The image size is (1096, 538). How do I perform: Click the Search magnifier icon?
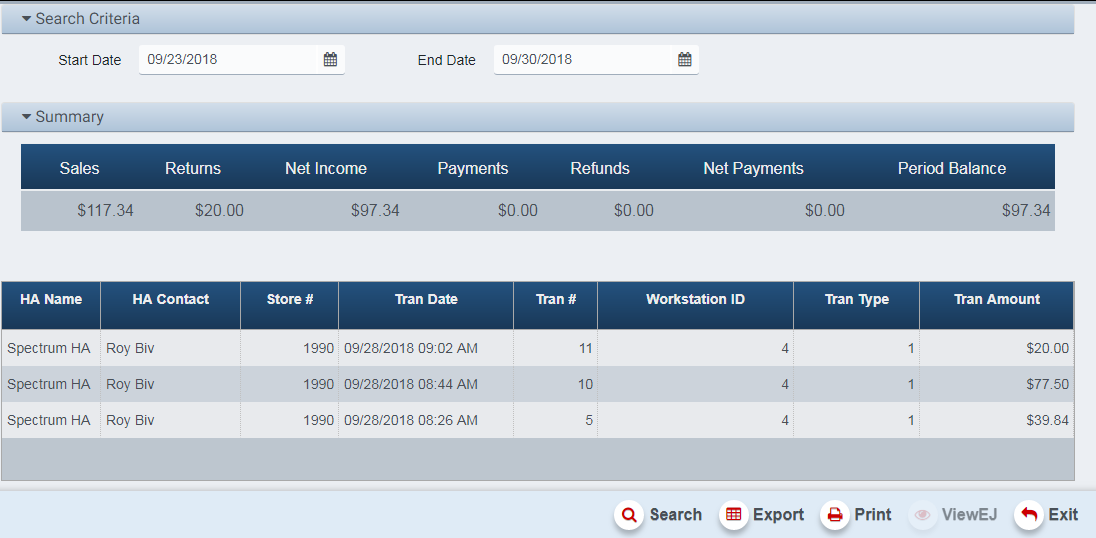point(629,515)
